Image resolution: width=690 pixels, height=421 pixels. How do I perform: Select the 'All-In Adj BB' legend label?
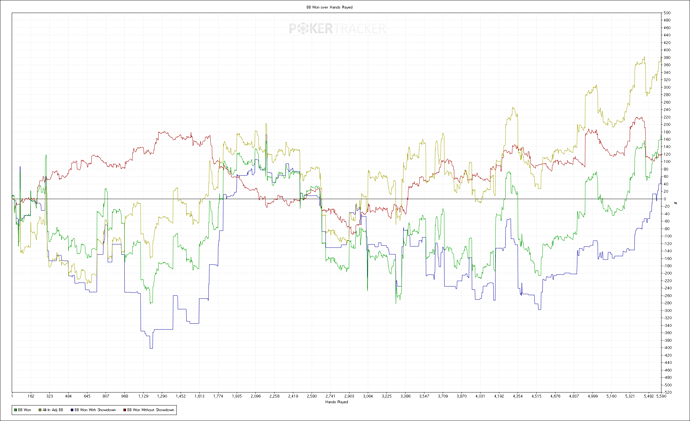coord(53,410)
